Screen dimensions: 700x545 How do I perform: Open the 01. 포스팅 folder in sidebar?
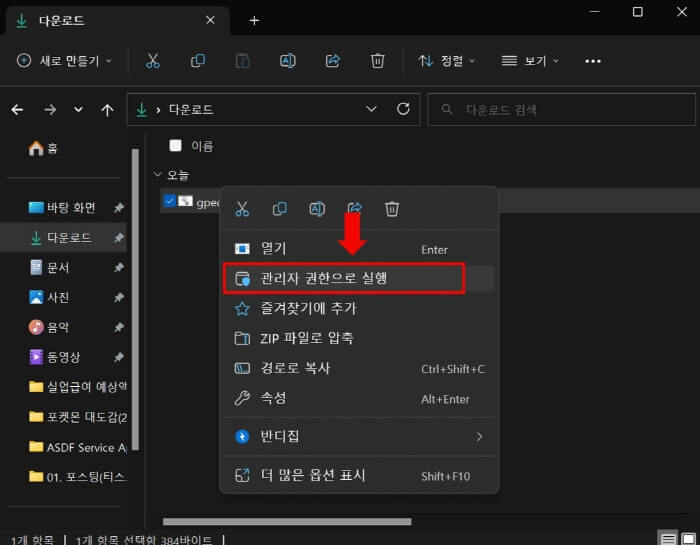(x=78, y=477)
